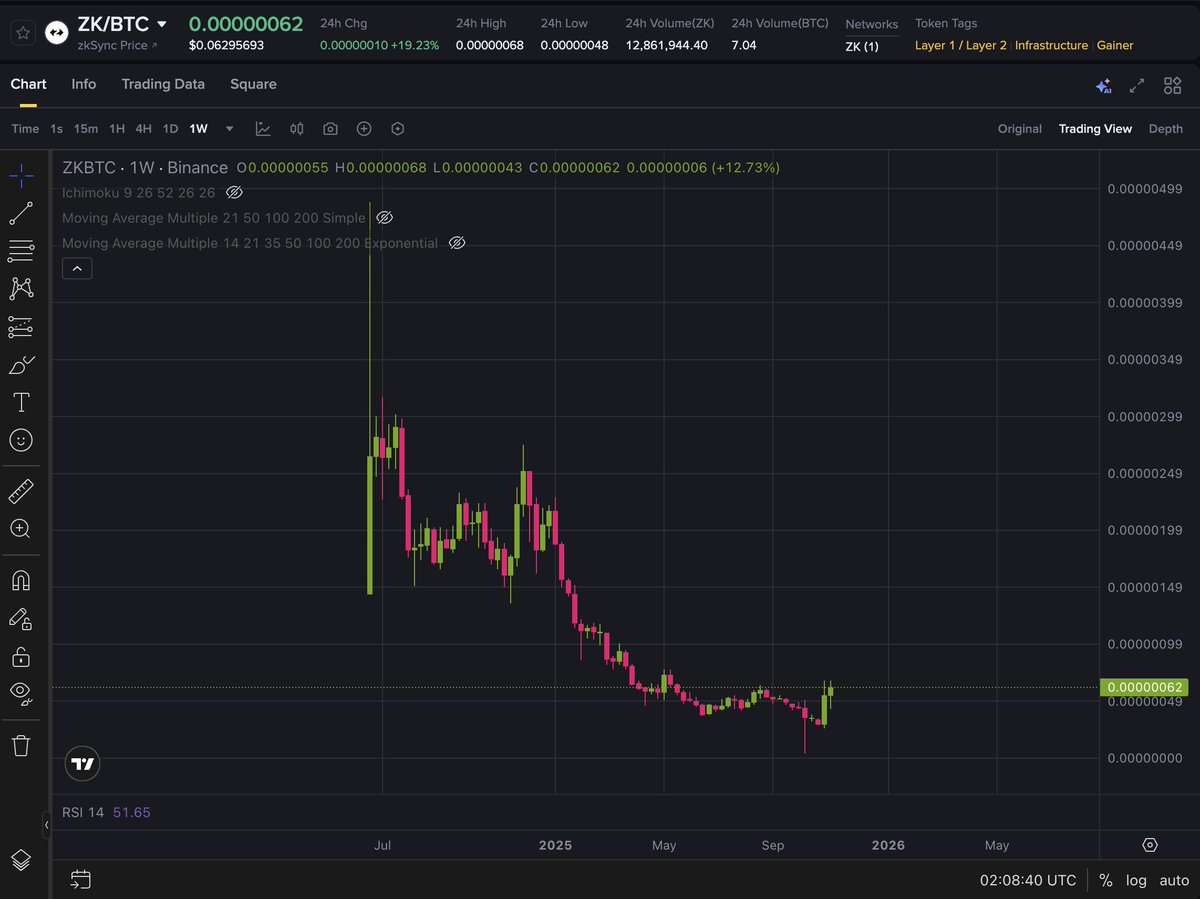Collapse the indicator legend with chevron
This screenshot has width=1200, height=899.
coord(77,268)
